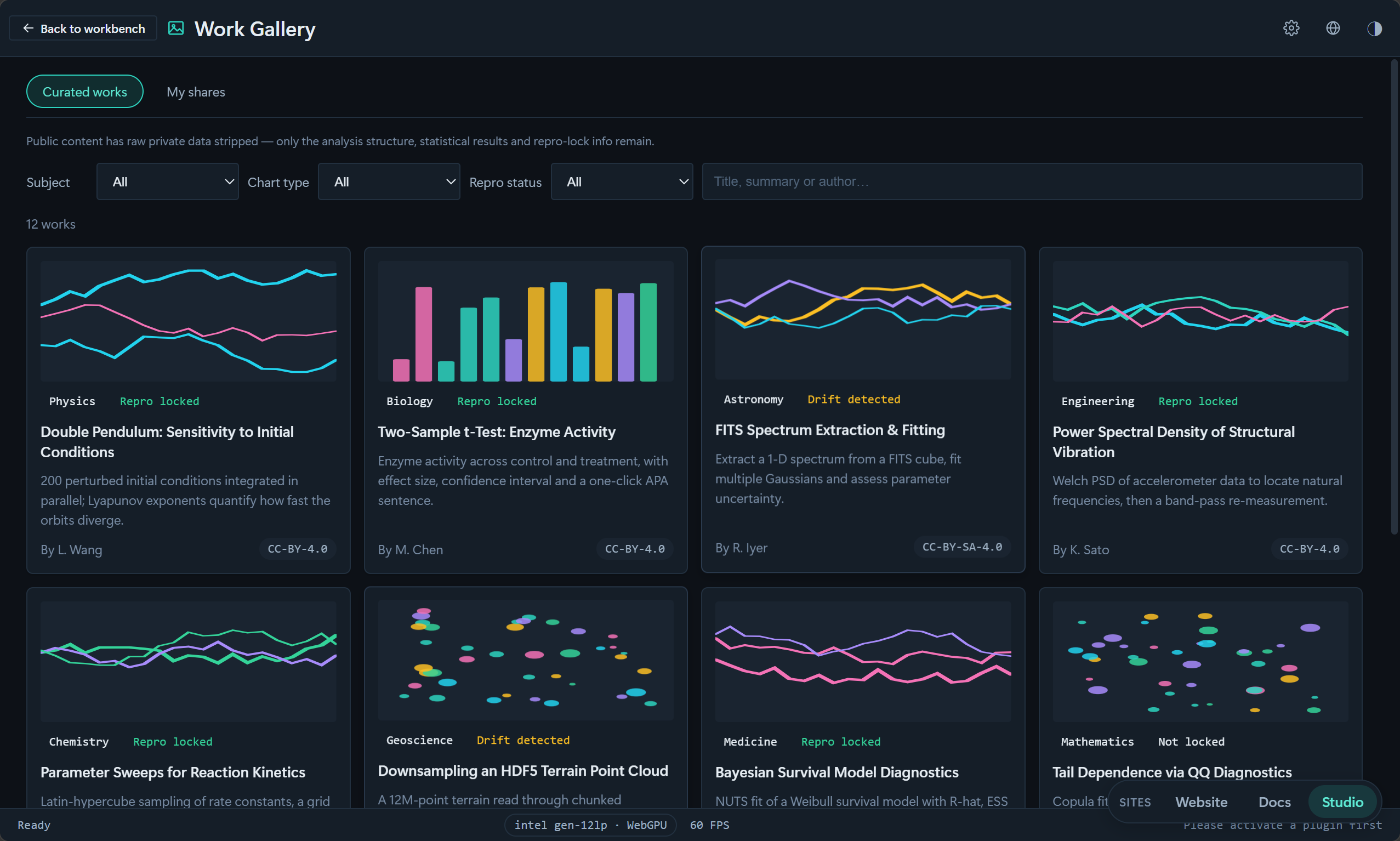Select the Curated works tab

(84, 92)
